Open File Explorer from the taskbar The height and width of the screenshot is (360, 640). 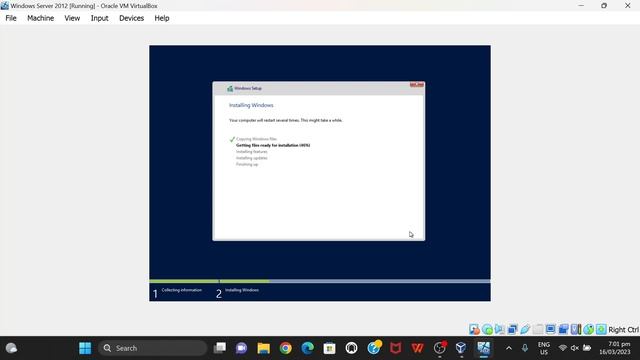[264, 348]
